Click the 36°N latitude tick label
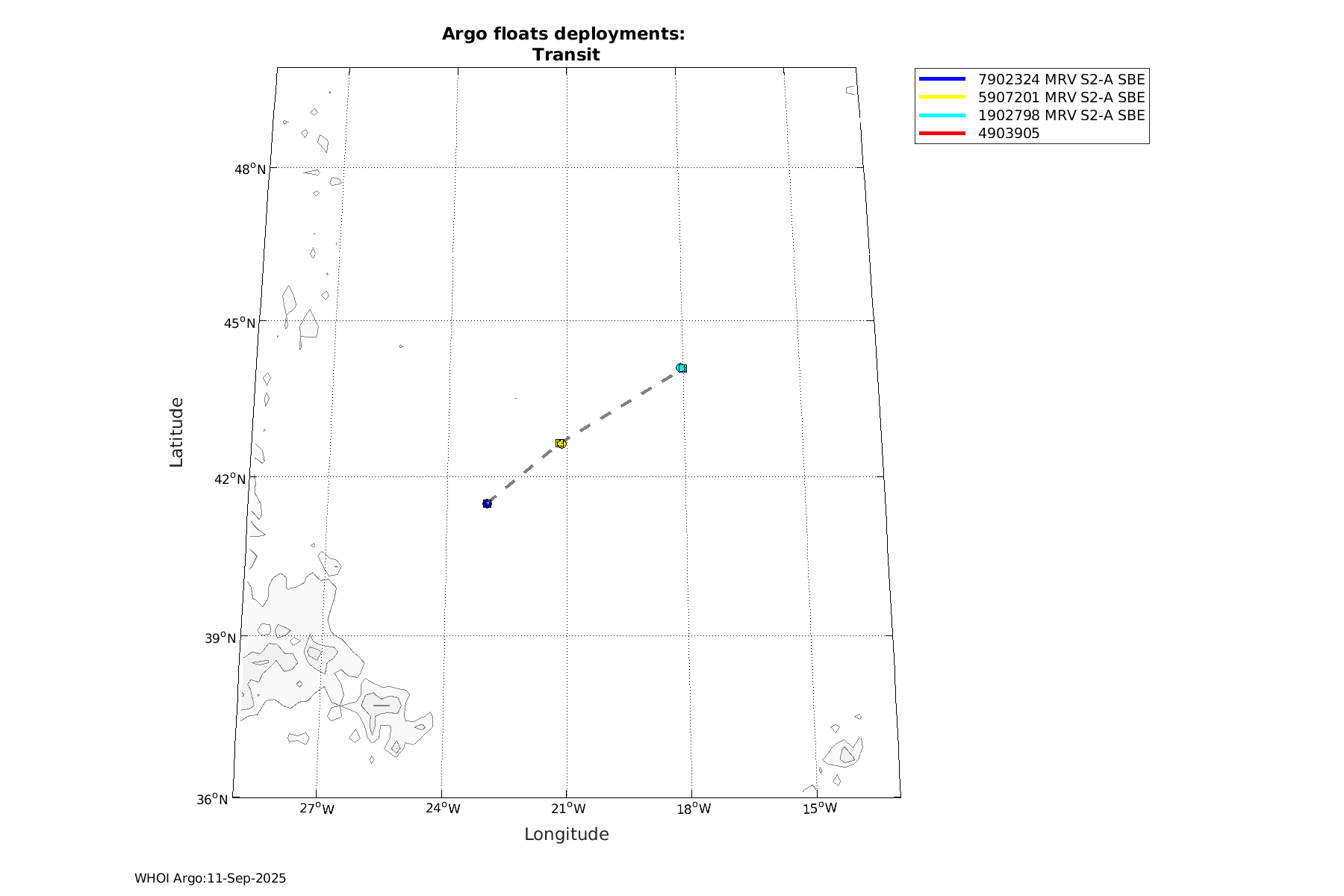The height and width of the screenshot is (896, 1344). [x=213, y=800]
